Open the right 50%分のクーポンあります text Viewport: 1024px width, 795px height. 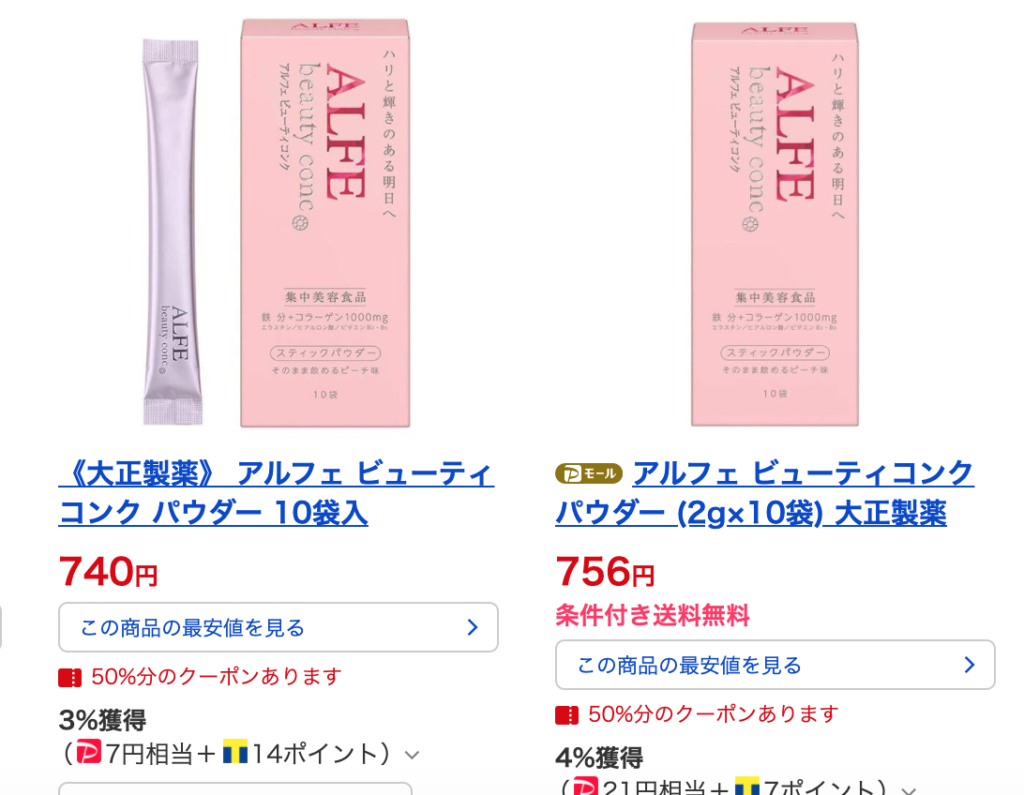713,714
